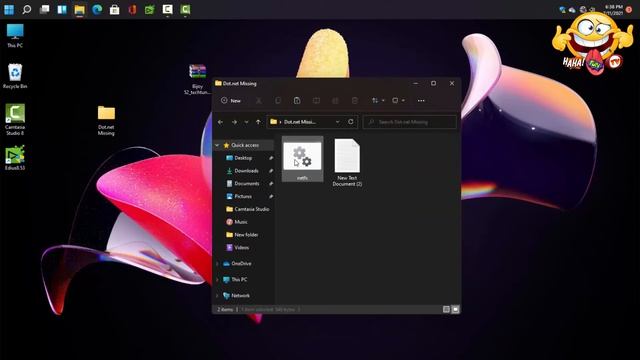
Task: Go forward with the right arrow button
Action: [234, 122]
